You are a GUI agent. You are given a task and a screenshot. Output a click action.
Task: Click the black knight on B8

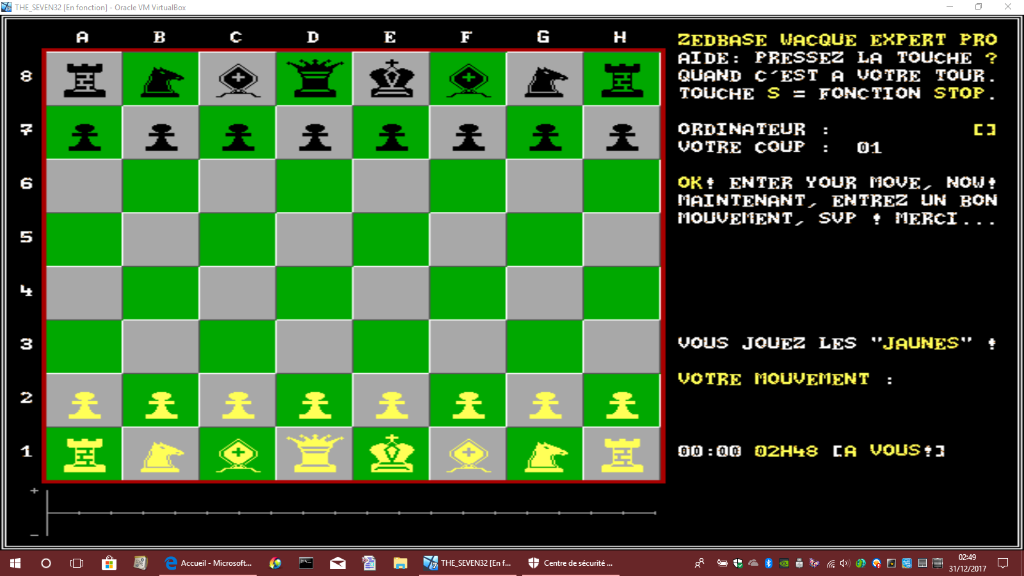point(159,79)
